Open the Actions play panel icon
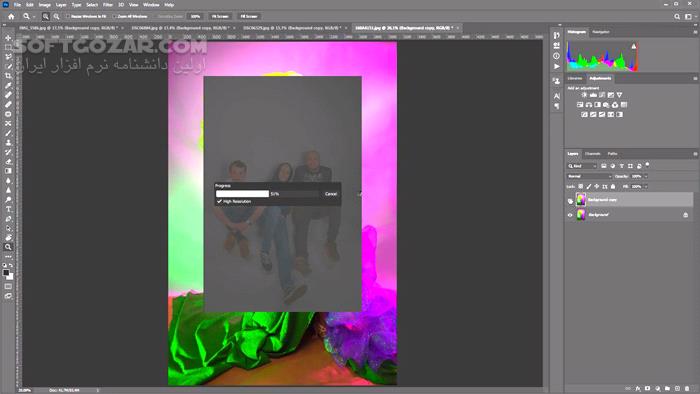Viewport: 700px width, 394px height. 556,66
